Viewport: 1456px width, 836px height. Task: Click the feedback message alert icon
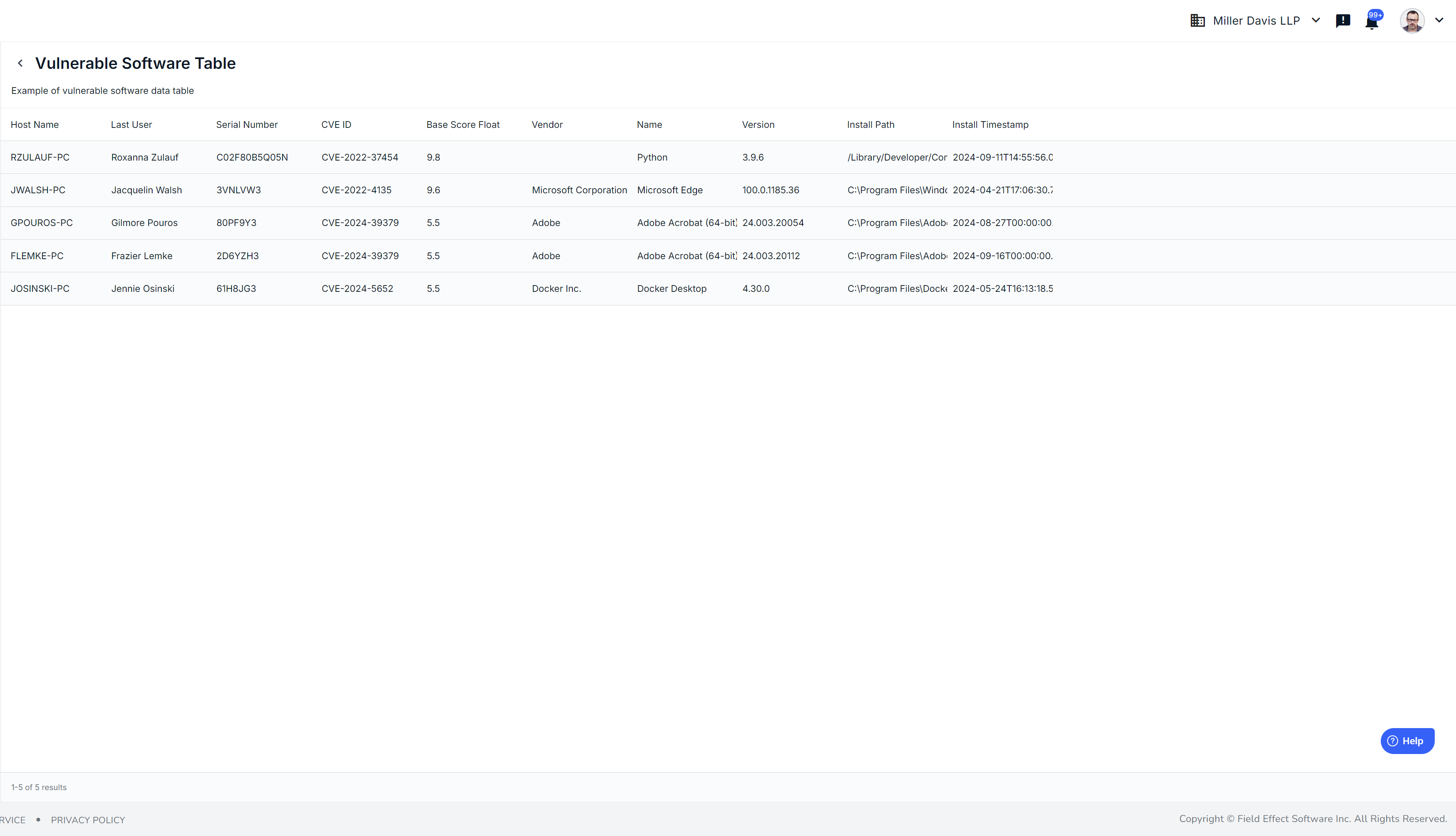point(1343,21)
